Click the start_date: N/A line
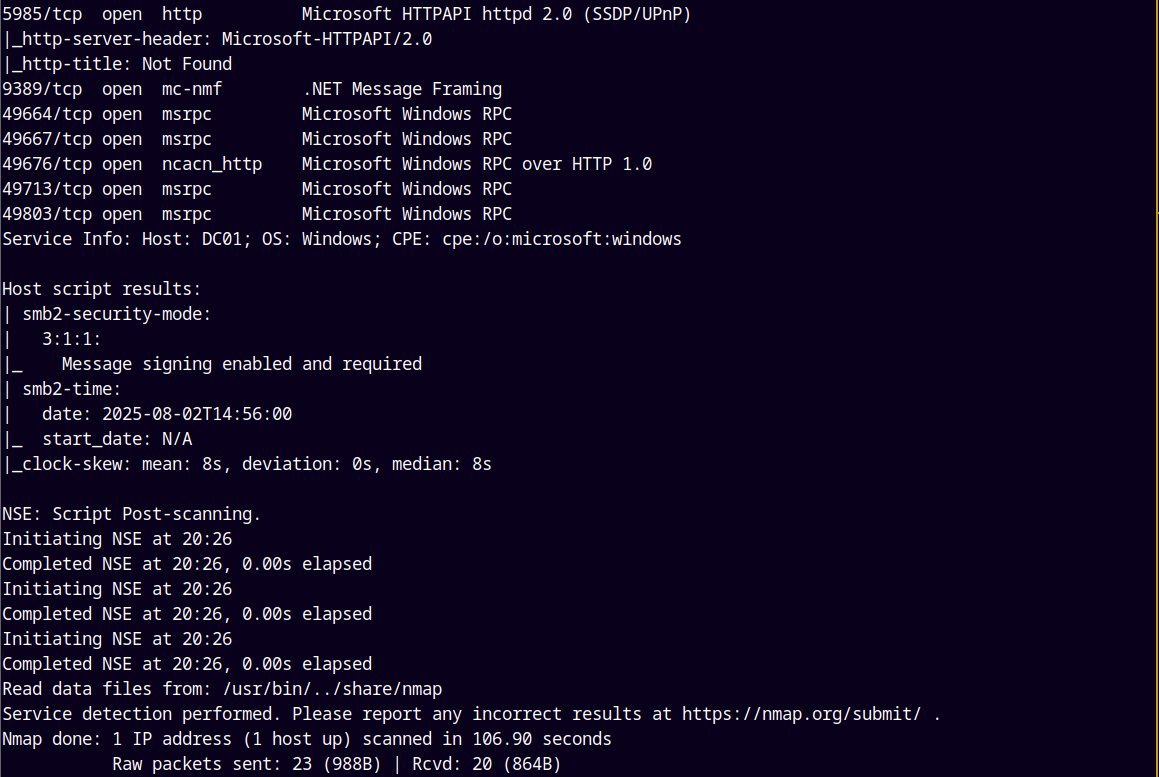This screenshot has width=1159, height=777. point(117,439)
